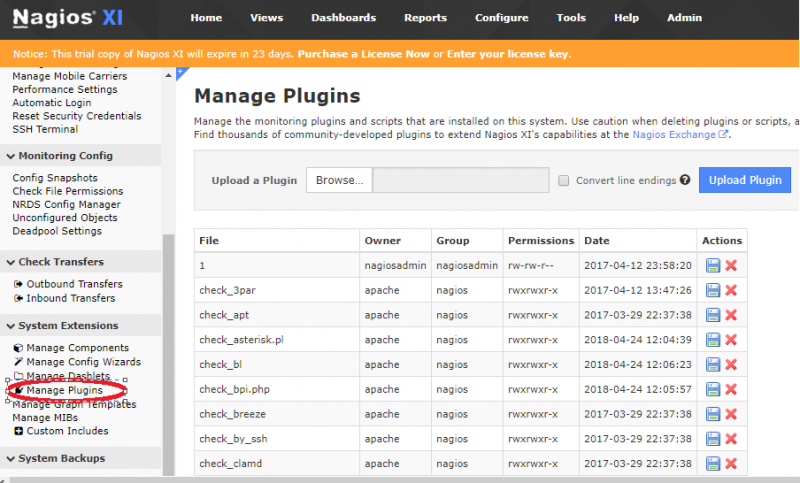Click the Nagios XI logo
This screenshot has height=483, width=800.
click(x=68, y=18)
